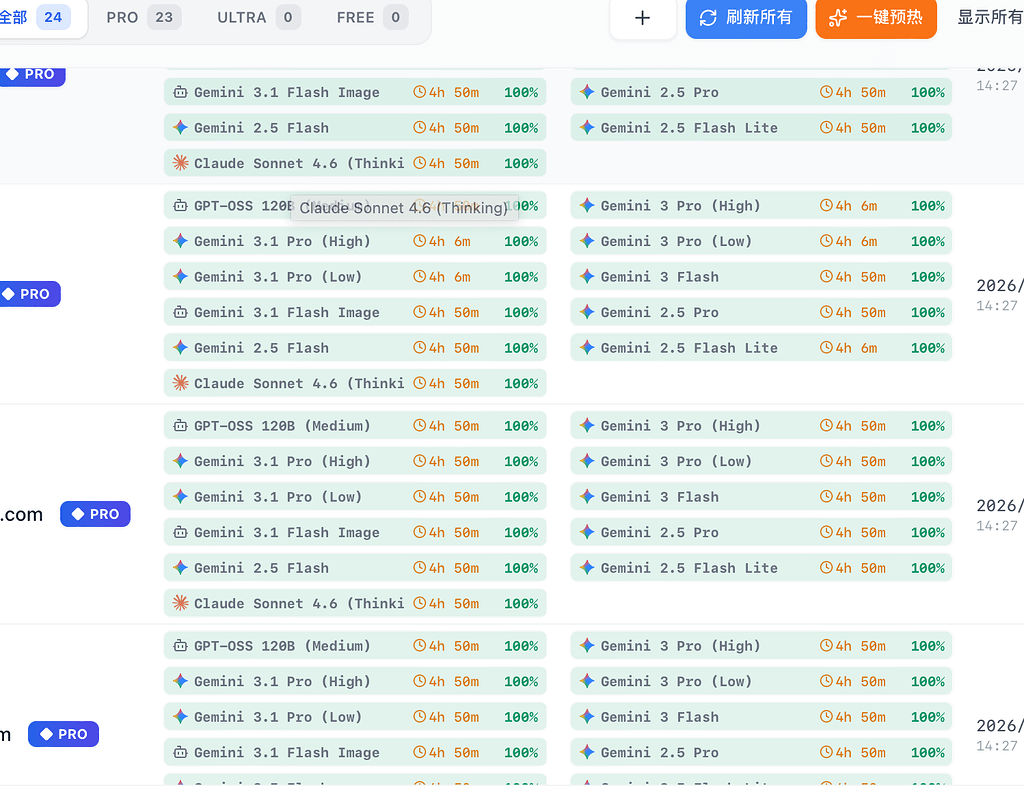Click the plus icon to add account
Screen dimensions: 1024x786
[643, 18]
